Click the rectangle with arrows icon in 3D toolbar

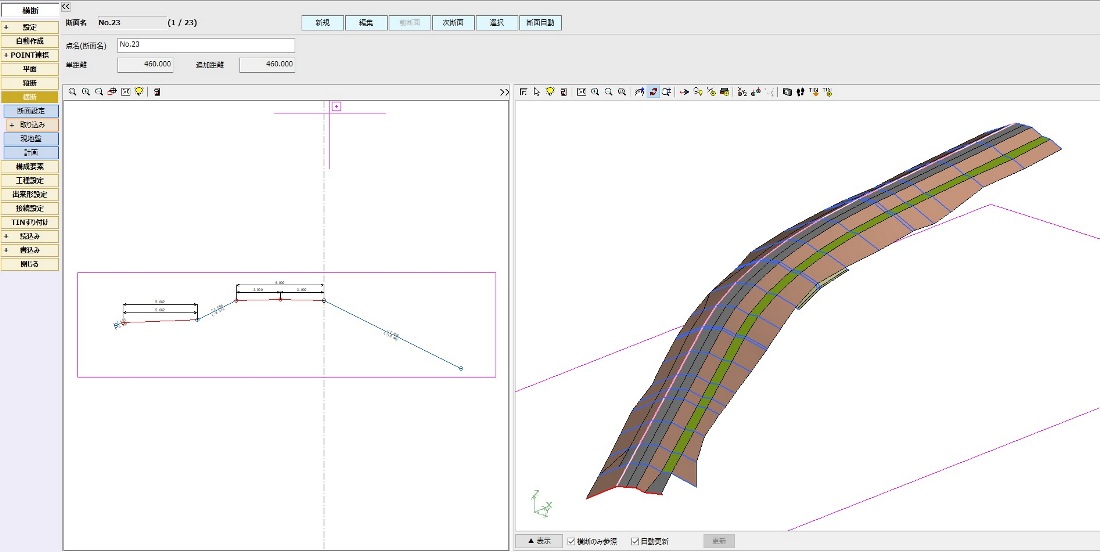[666, 92]
